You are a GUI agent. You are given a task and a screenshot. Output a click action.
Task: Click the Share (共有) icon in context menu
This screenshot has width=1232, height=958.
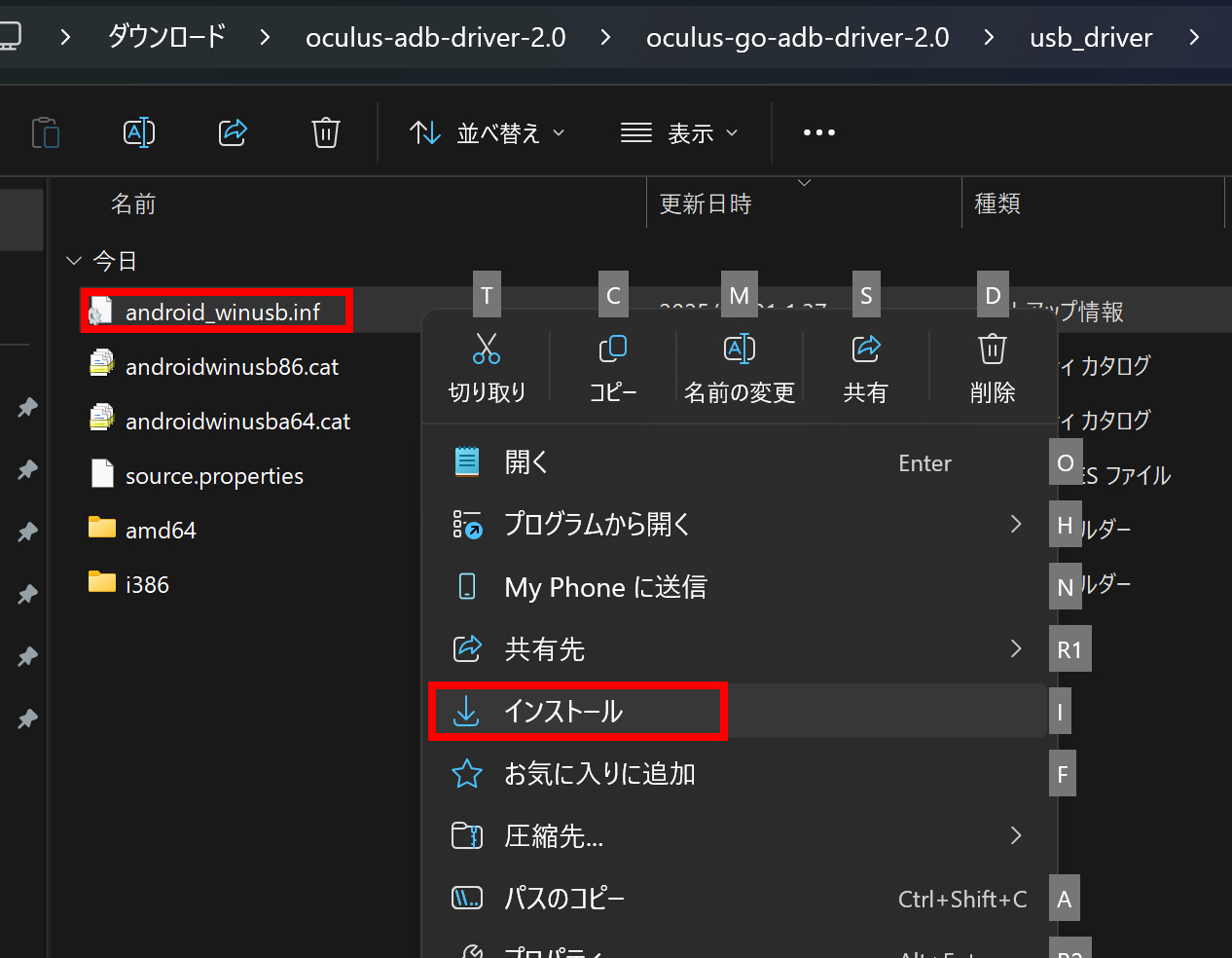click(x=866, y=350)
